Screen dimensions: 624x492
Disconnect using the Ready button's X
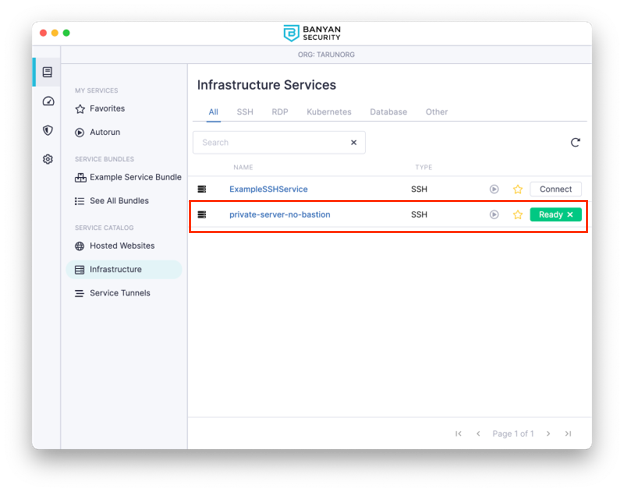point(570,215)
